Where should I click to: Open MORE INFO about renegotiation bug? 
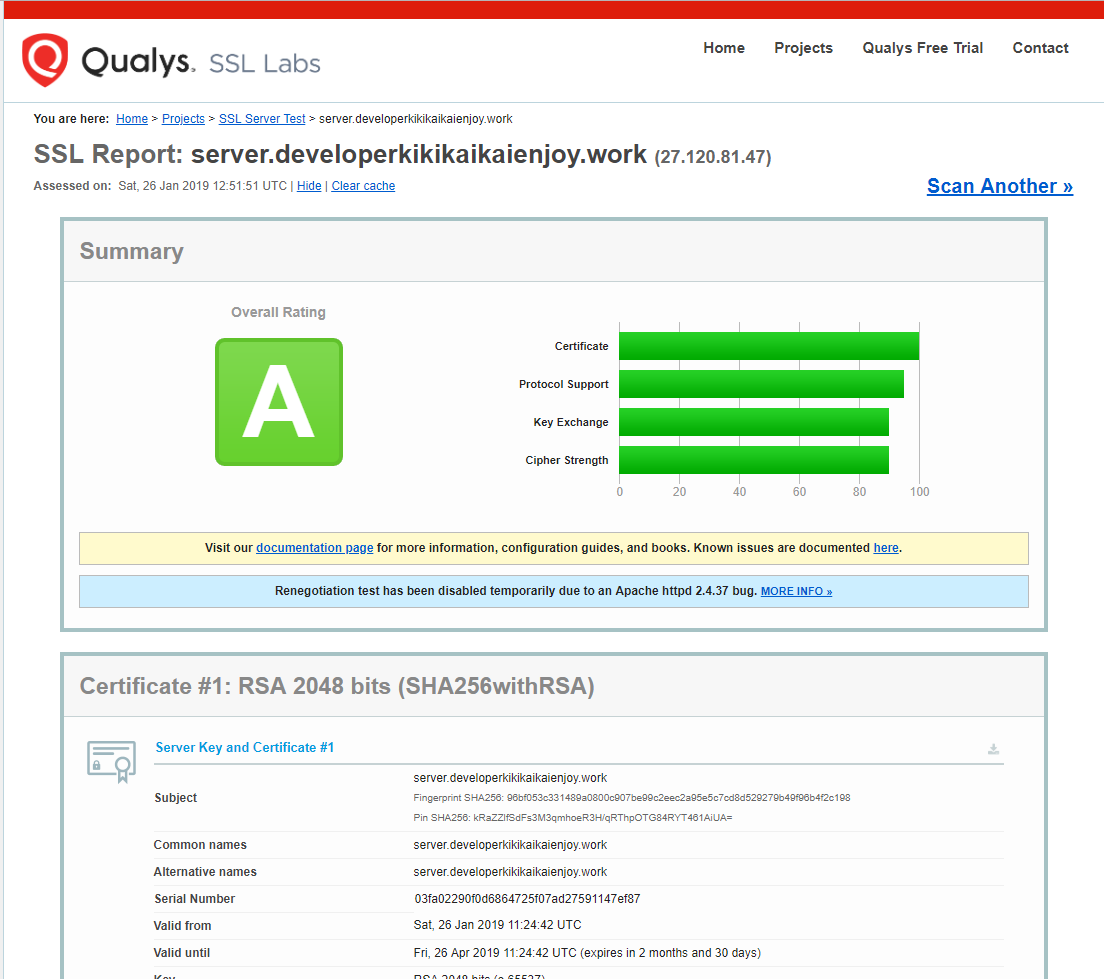pyautogui.click(x=796, y=592)
